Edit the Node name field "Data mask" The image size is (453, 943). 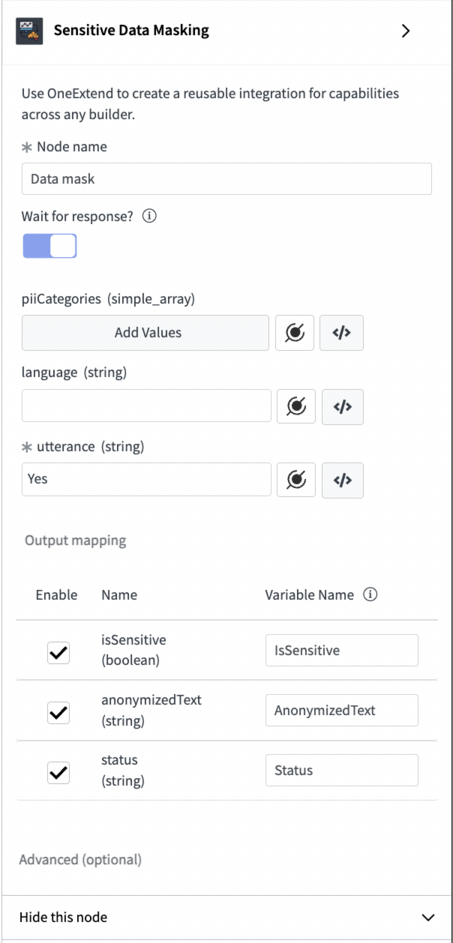[226, 179]
